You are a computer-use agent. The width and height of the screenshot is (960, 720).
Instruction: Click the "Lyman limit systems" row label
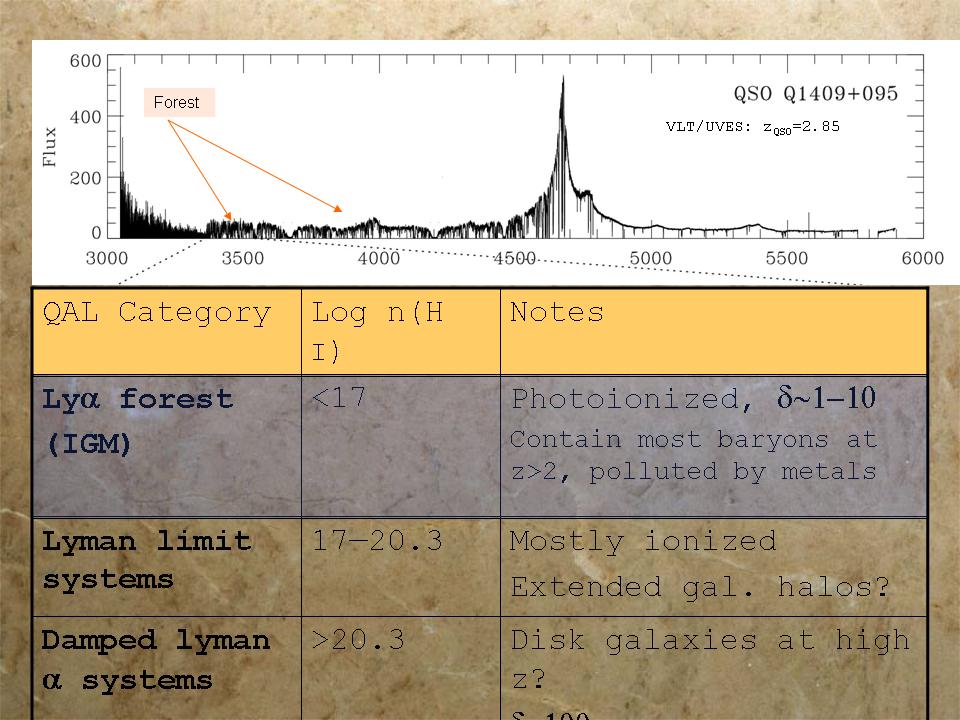pos(146,560)
